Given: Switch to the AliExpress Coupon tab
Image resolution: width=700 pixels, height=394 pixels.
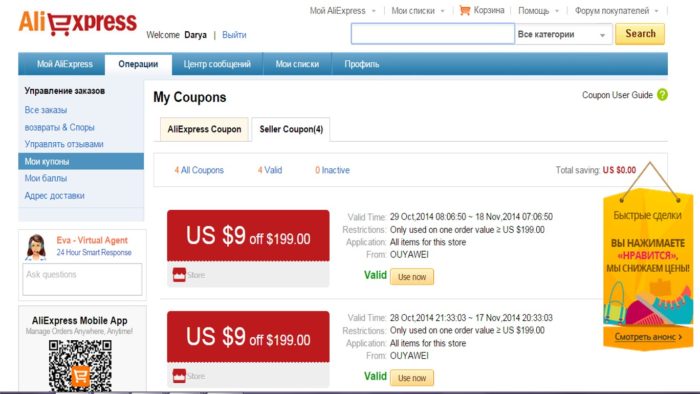Looking at the screenshot, I should click(204, 129).
